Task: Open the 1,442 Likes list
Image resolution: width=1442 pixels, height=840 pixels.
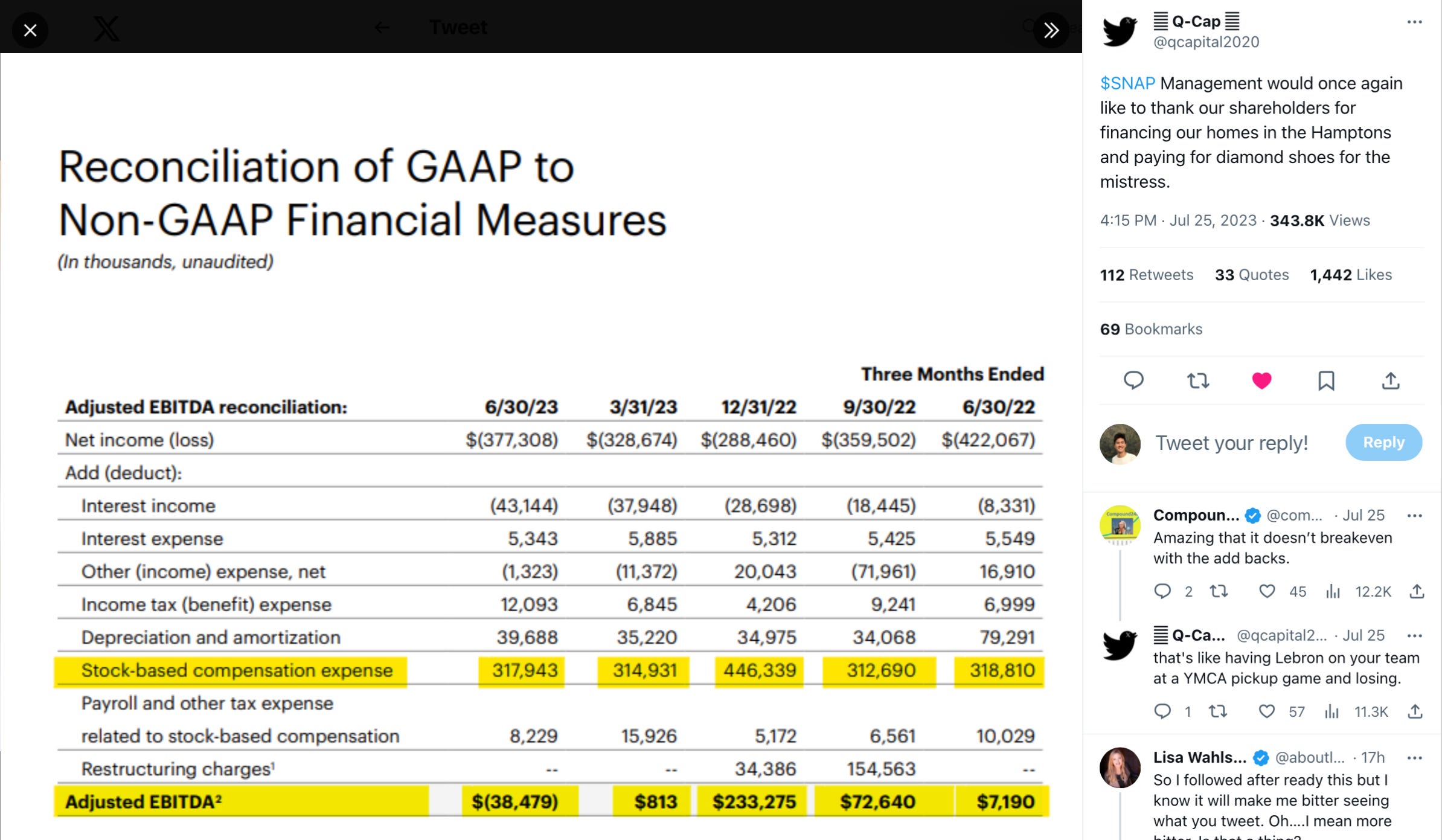Action: tap(1350, 275)
